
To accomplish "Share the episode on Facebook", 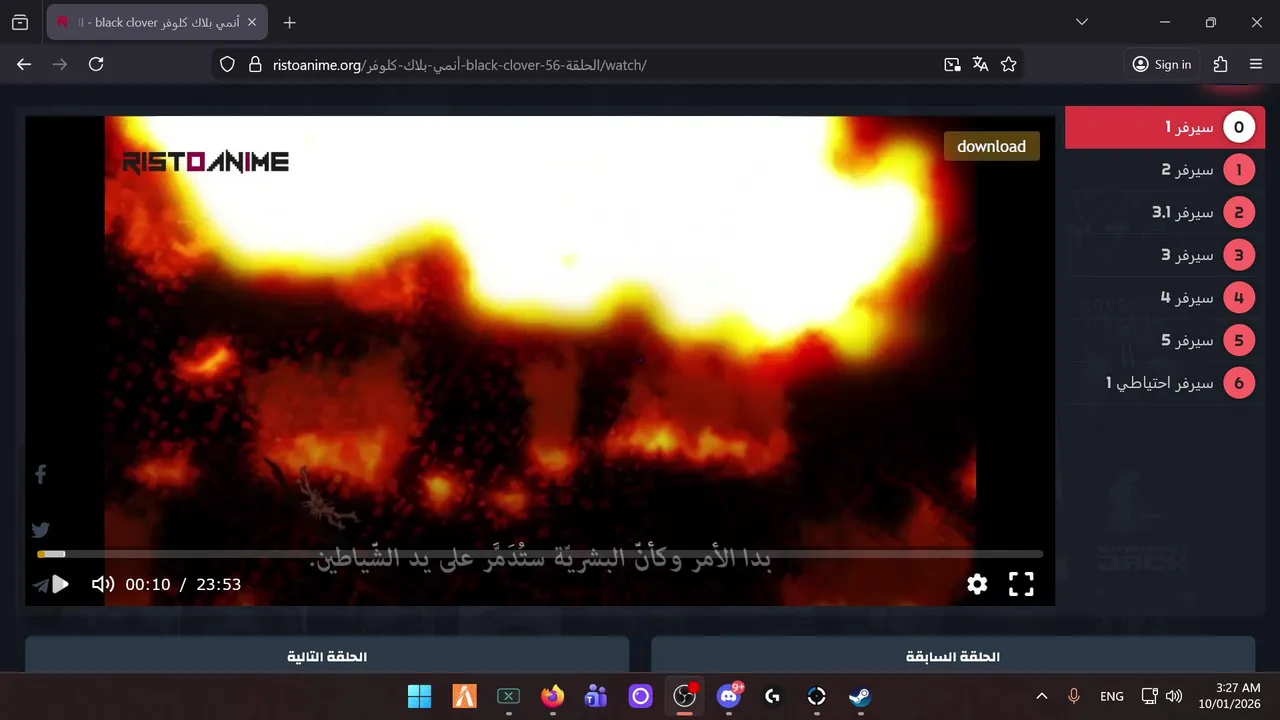I will pyautogui.click(x=41, y=474).
